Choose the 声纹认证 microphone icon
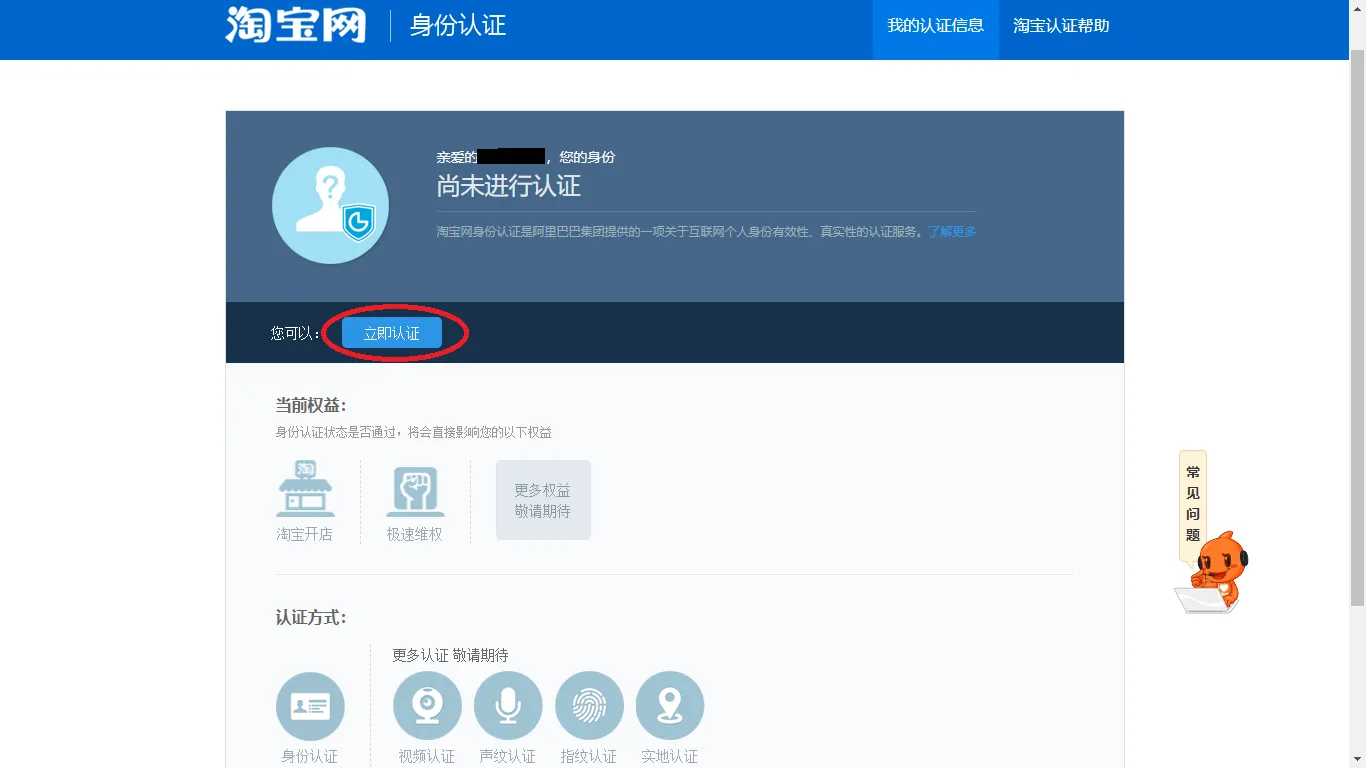Screen dimensions: 1366x768 (508, 706)
